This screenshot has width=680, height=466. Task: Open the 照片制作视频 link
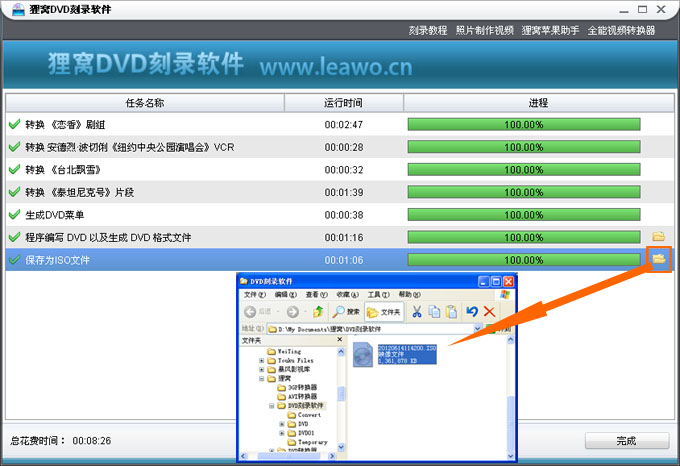[x=484, y=30]
